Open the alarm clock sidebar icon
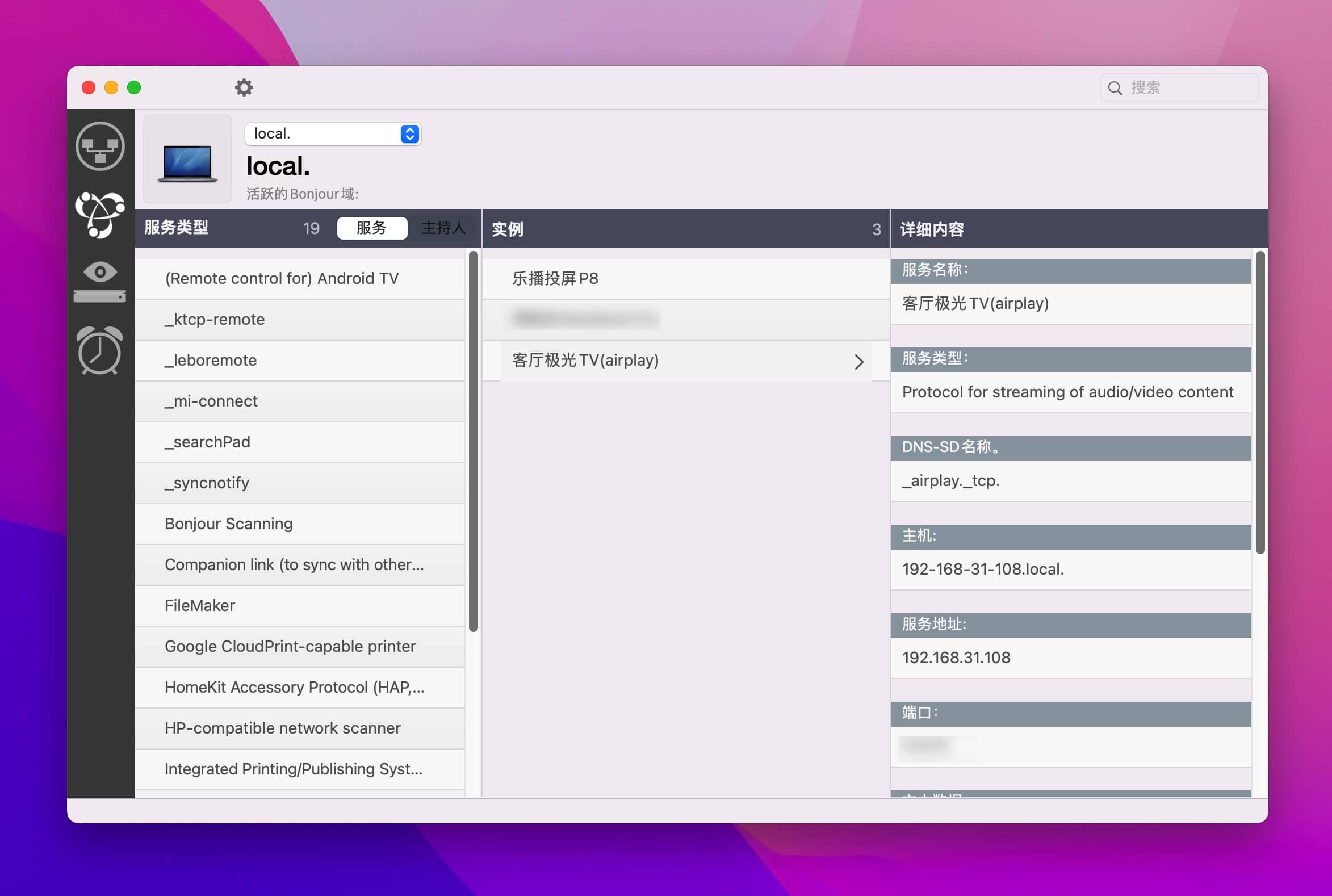The height and width of the screenshot is (896, 1332). (x=100, y=350)
